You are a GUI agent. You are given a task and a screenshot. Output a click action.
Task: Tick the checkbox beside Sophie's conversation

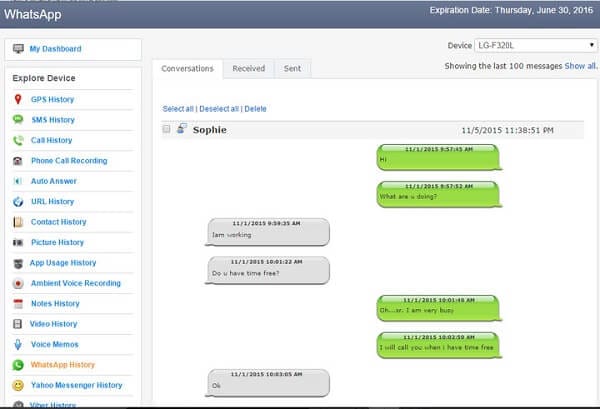(x=167, y=129)
